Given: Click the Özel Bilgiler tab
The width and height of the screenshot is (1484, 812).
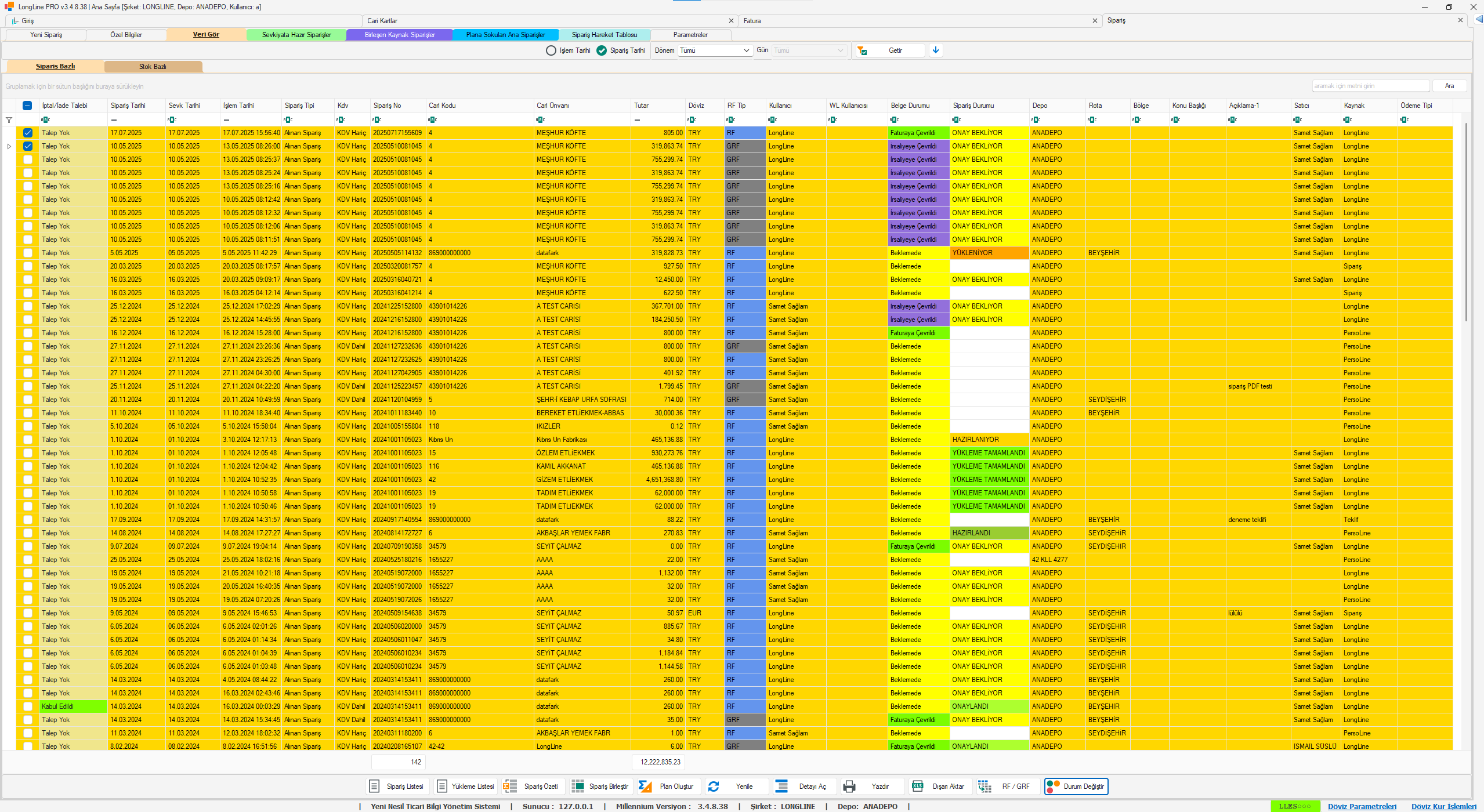Looking at the screenshot, I should (x=126, y=35).
